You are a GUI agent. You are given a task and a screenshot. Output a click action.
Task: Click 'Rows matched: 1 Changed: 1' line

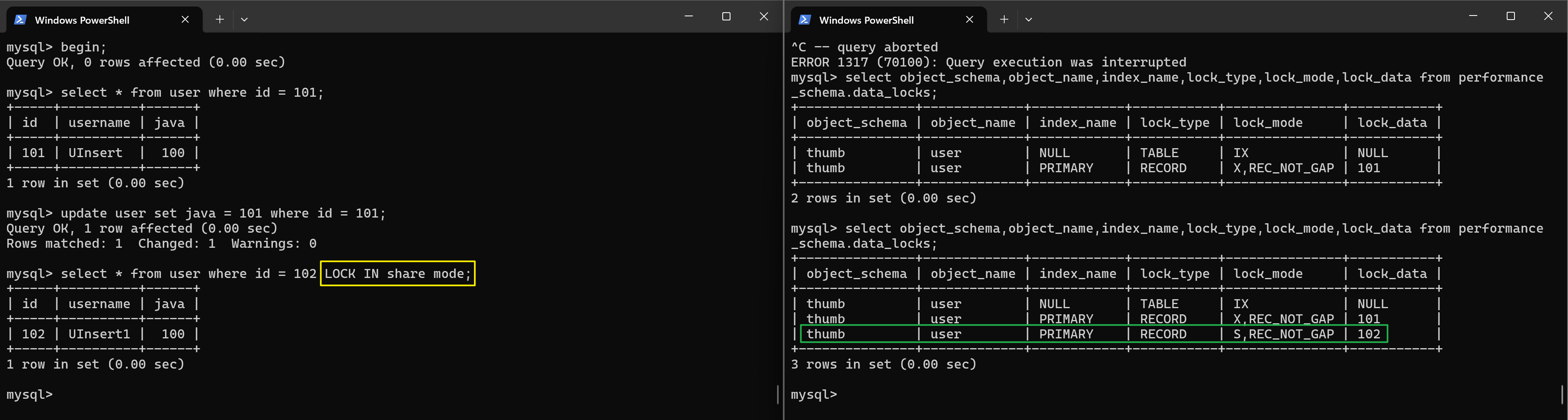point(161,244)
